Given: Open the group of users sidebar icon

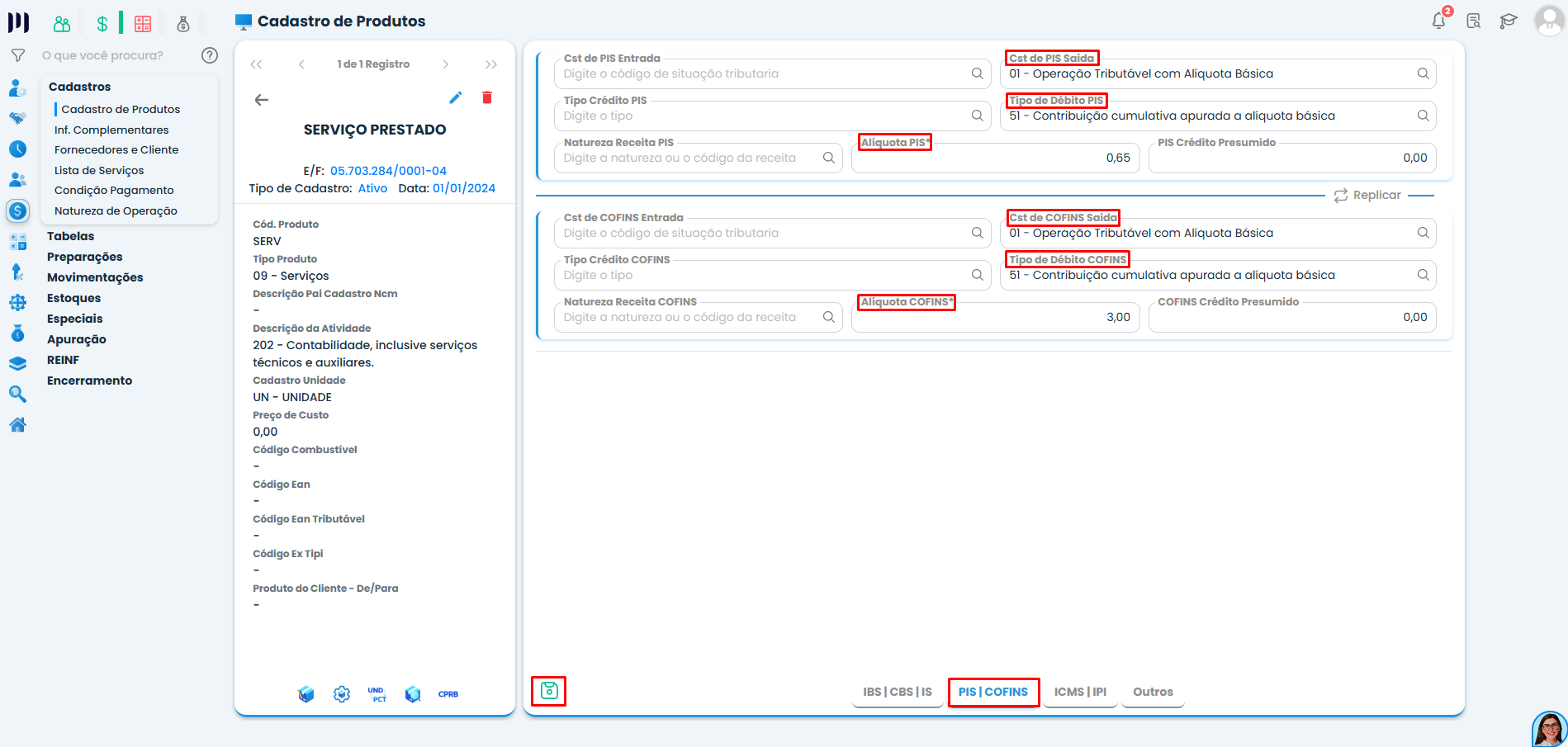Looking at the screenshot, I should point(17,180).
